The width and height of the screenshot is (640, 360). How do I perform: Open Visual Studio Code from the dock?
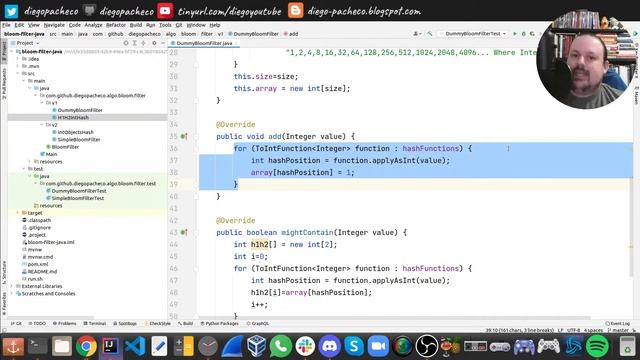coord(135,346)
